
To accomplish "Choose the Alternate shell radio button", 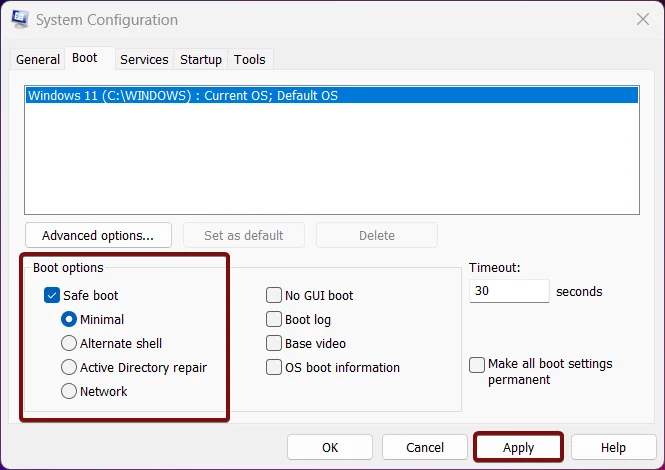I will (x=69, y=343).
